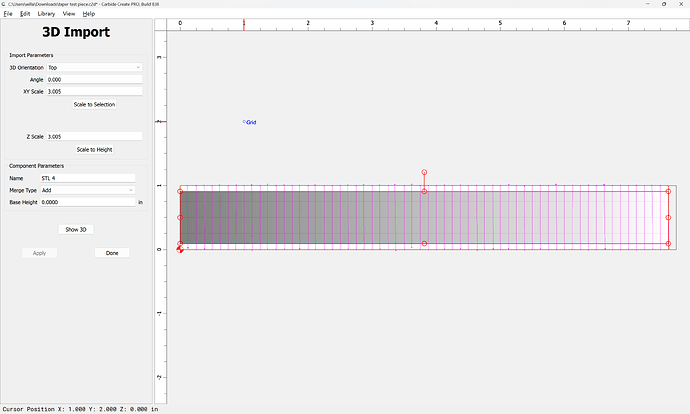Click the Show 3D button
This screenshot has height=414, width=690.
click(76, 229)
